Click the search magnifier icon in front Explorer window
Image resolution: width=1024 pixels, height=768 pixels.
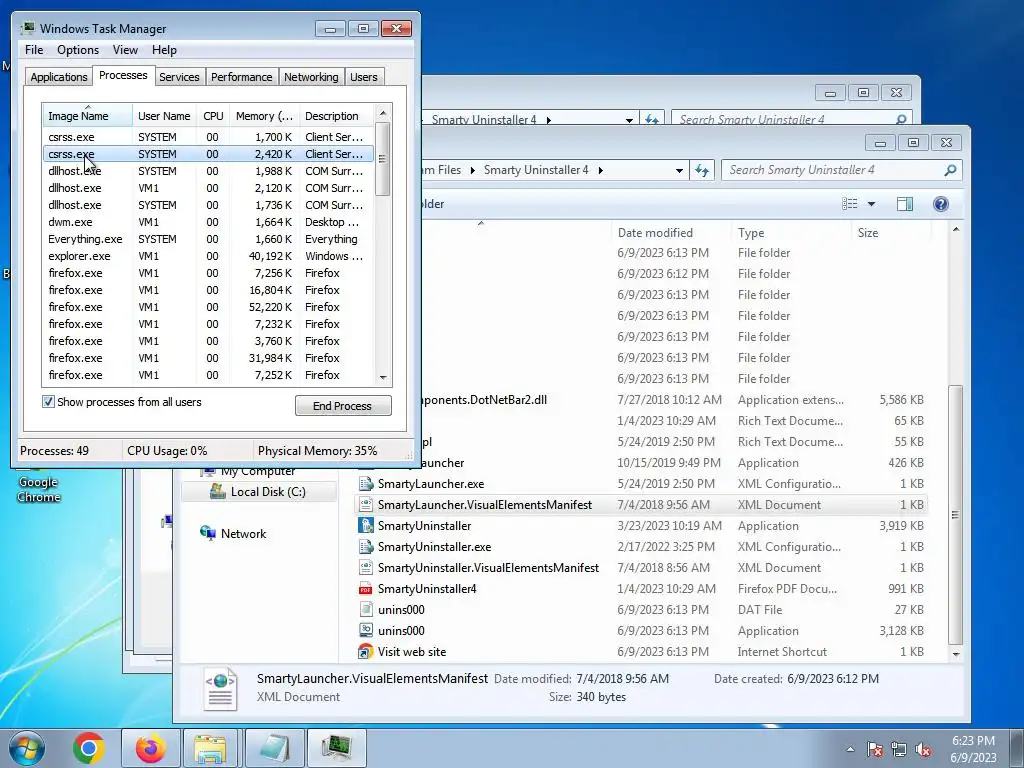(x=950, y=170)
